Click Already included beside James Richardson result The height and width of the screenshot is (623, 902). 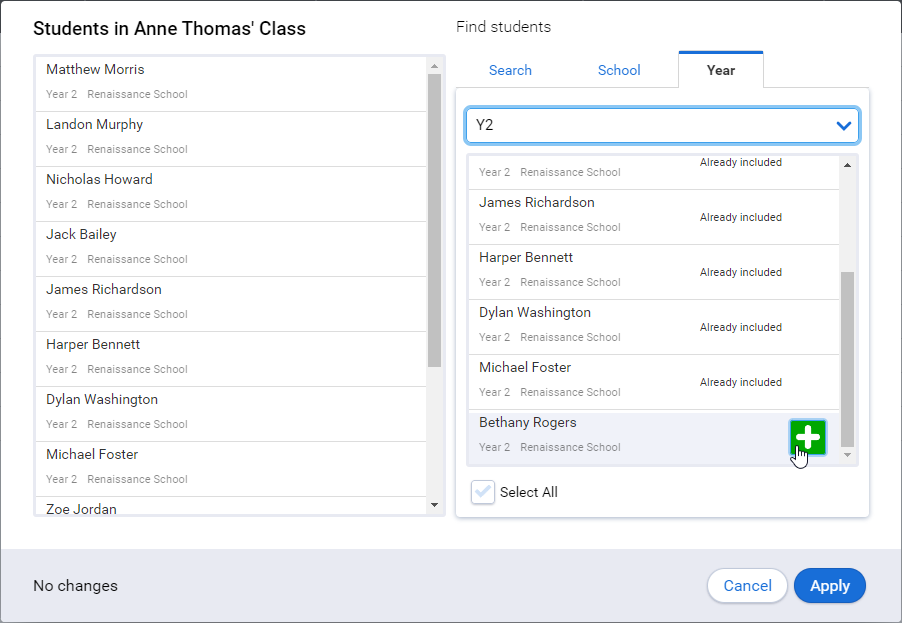[x=741, y=217]
